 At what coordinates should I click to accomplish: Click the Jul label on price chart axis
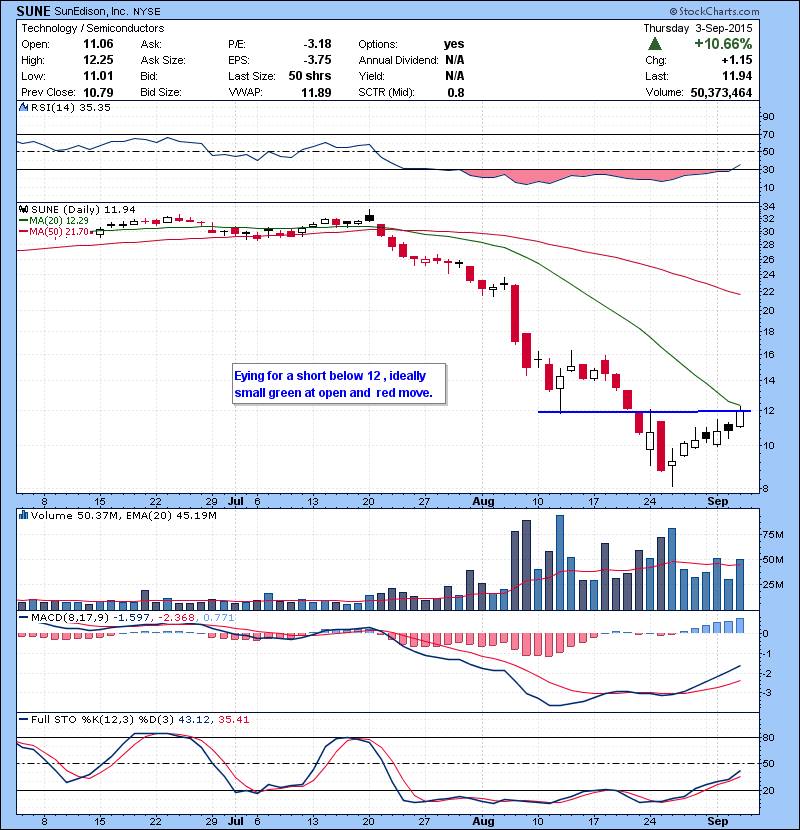(x=236, y=501)
